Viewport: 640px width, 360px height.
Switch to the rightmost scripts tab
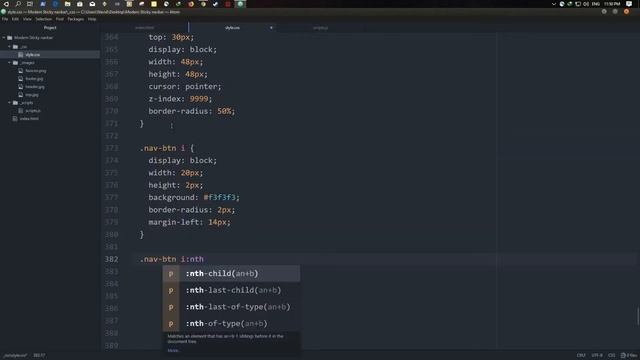(320, 28)
